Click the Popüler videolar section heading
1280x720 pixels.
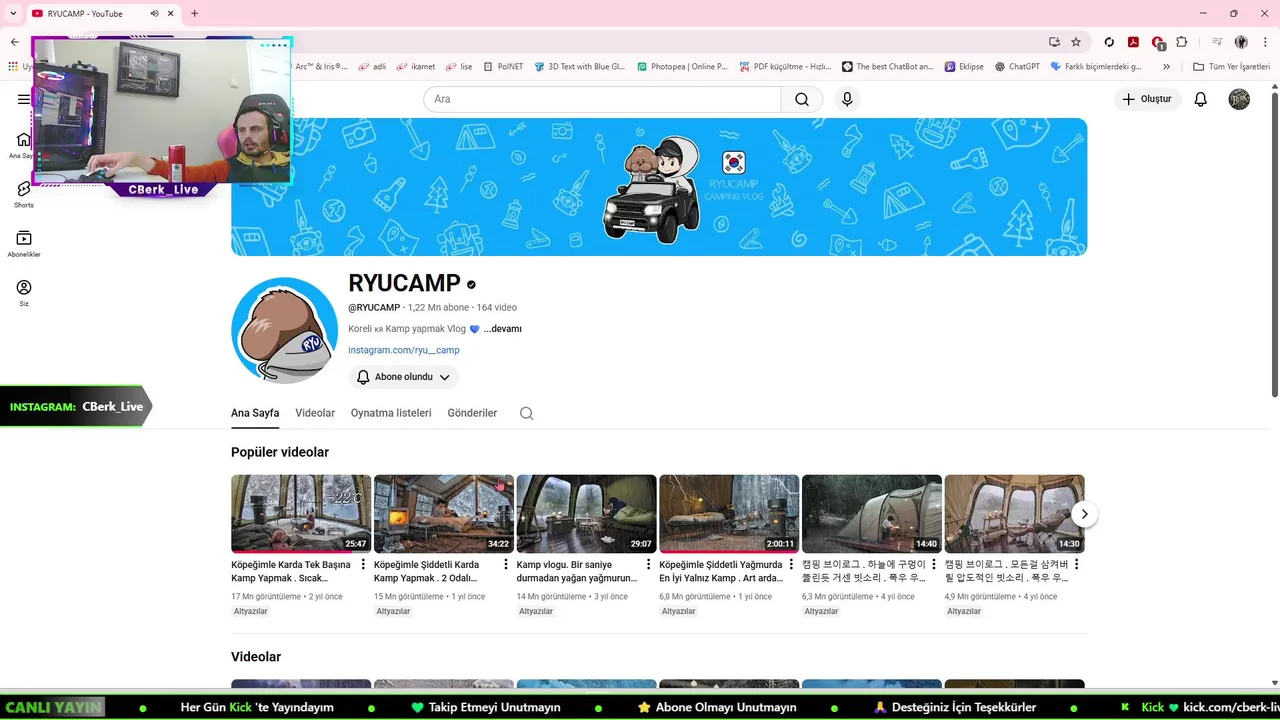point(280,452)
